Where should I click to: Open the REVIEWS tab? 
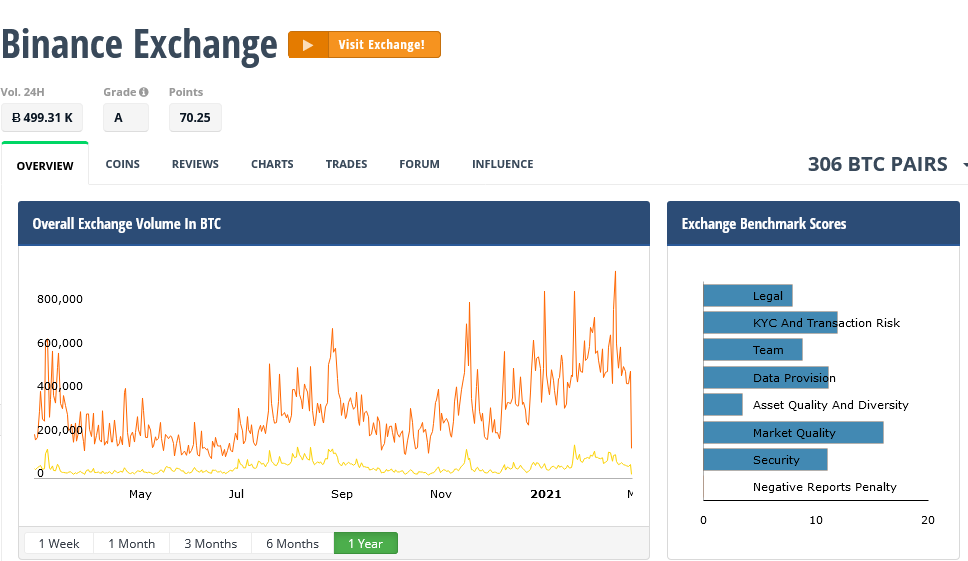pos(195,164)
